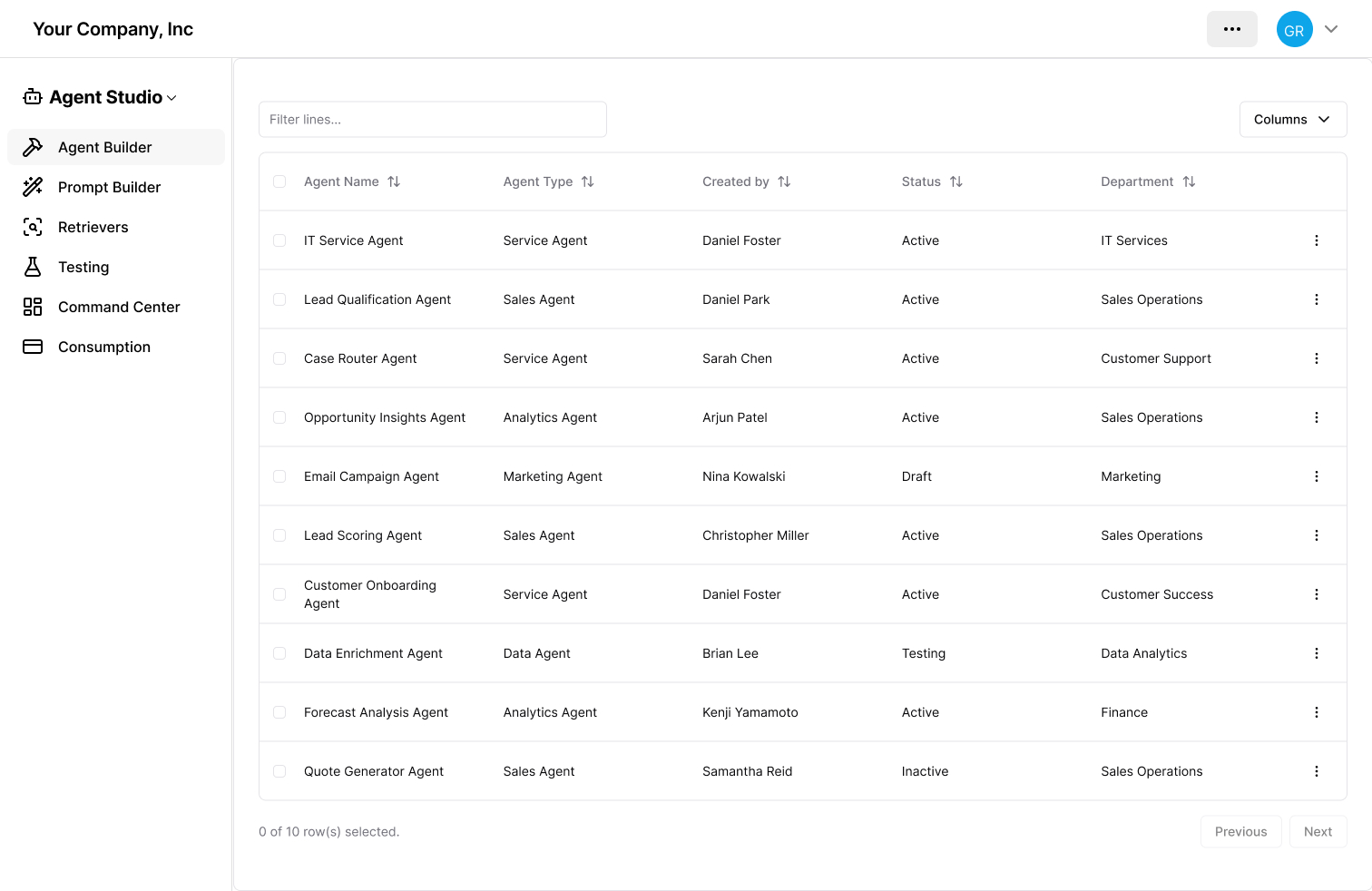The image size is (1372, 891).
Task: Click the Filter lines input field
Action: pyautogui.click(x=433, y=119)
